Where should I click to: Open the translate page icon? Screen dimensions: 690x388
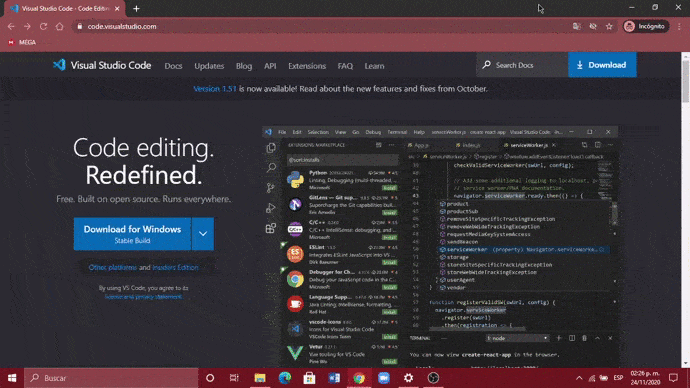[x=576, y=26]
